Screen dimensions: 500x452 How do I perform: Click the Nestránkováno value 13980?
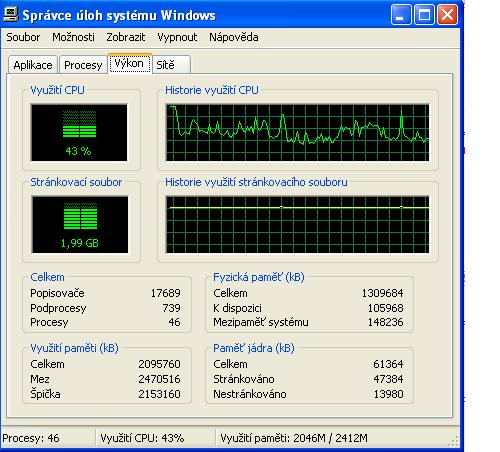click(x=388, y=394)
